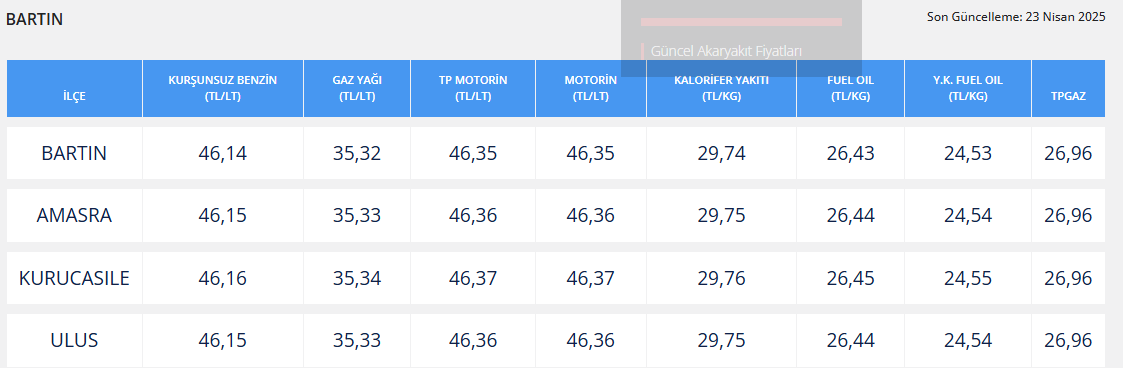Select the TP MOTORİN column header
This screenshot has width=1123, height=368.
click(x=473, y=88)
